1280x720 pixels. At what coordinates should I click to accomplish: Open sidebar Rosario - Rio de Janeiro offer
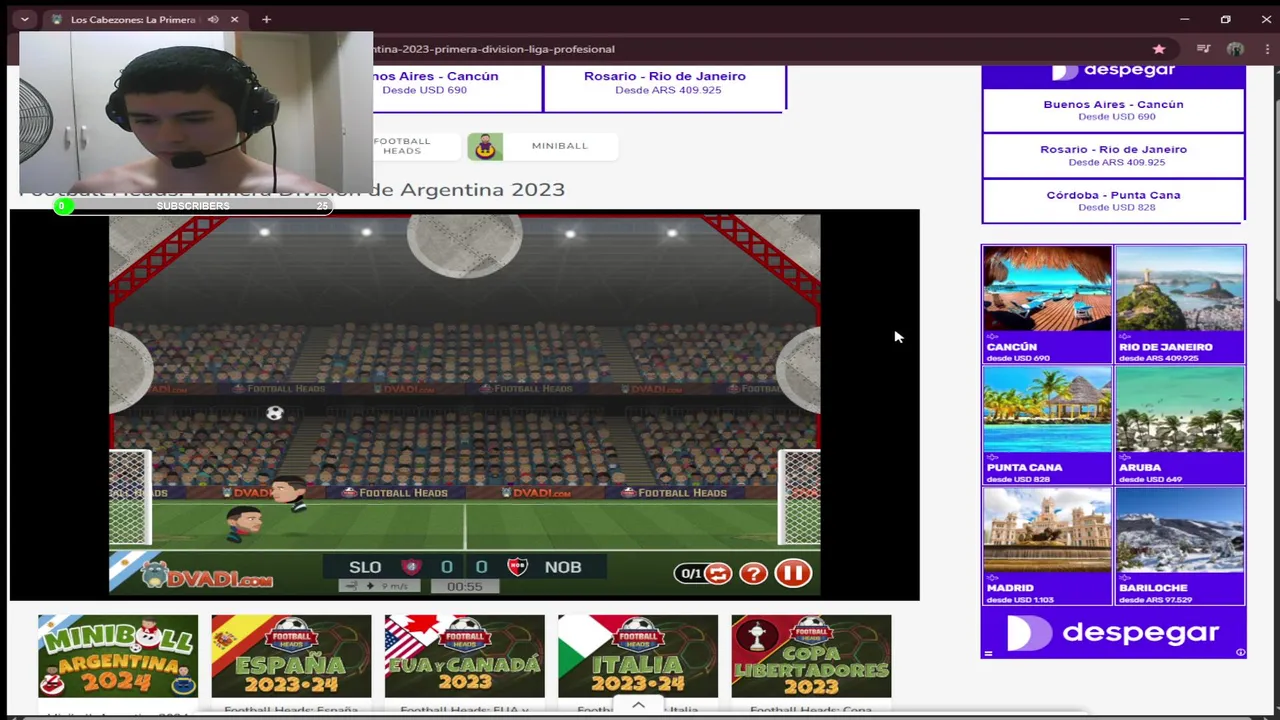(x=1113, y=155)
